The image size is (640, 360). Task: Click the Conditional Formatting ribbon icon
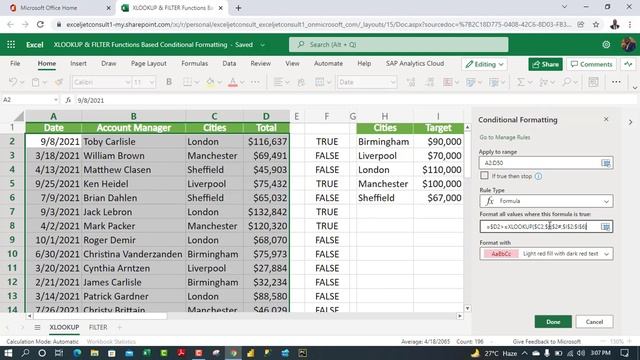(x=448, y=82)
